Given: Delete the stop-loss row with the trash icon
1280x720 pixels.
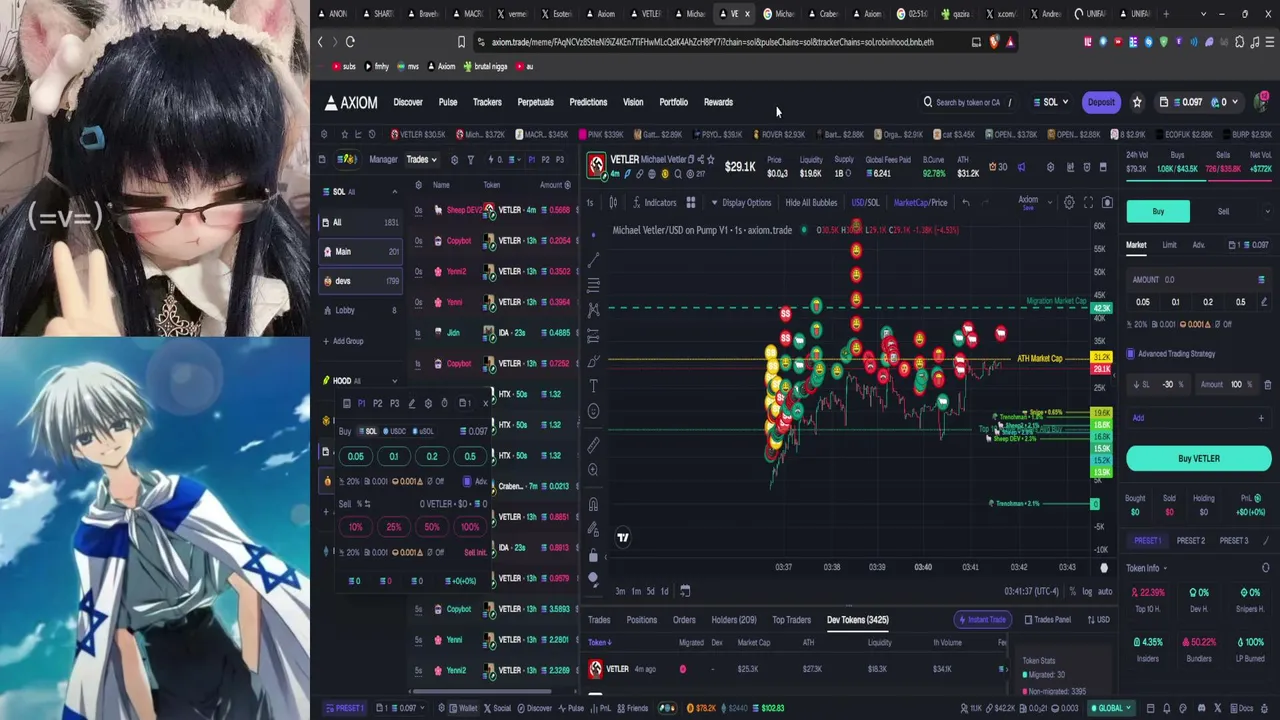Looking at the screenshot, I should pyautogui.click(x=1267, y=385).
